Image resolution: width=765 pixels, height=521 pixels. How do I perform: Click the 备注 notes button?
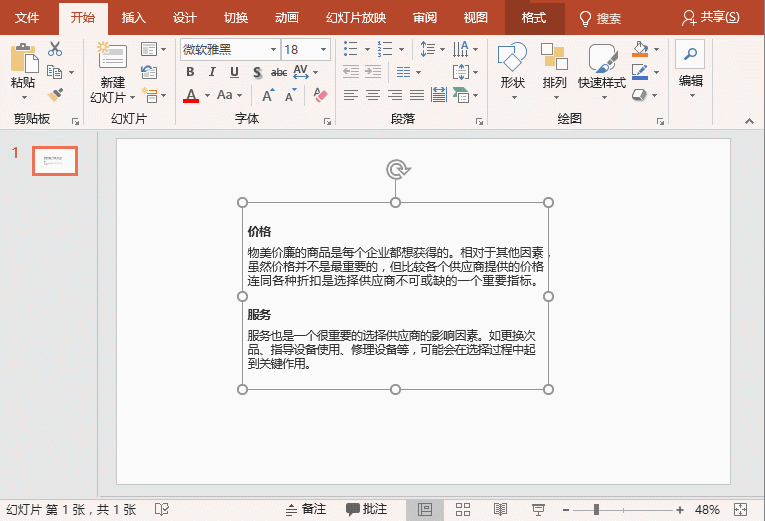click(306, 509)
